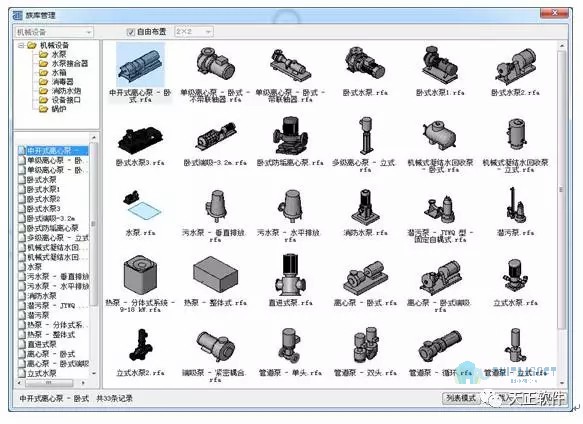
Task: Check the box next to 消防水泵 list entry
Action: 22,296
